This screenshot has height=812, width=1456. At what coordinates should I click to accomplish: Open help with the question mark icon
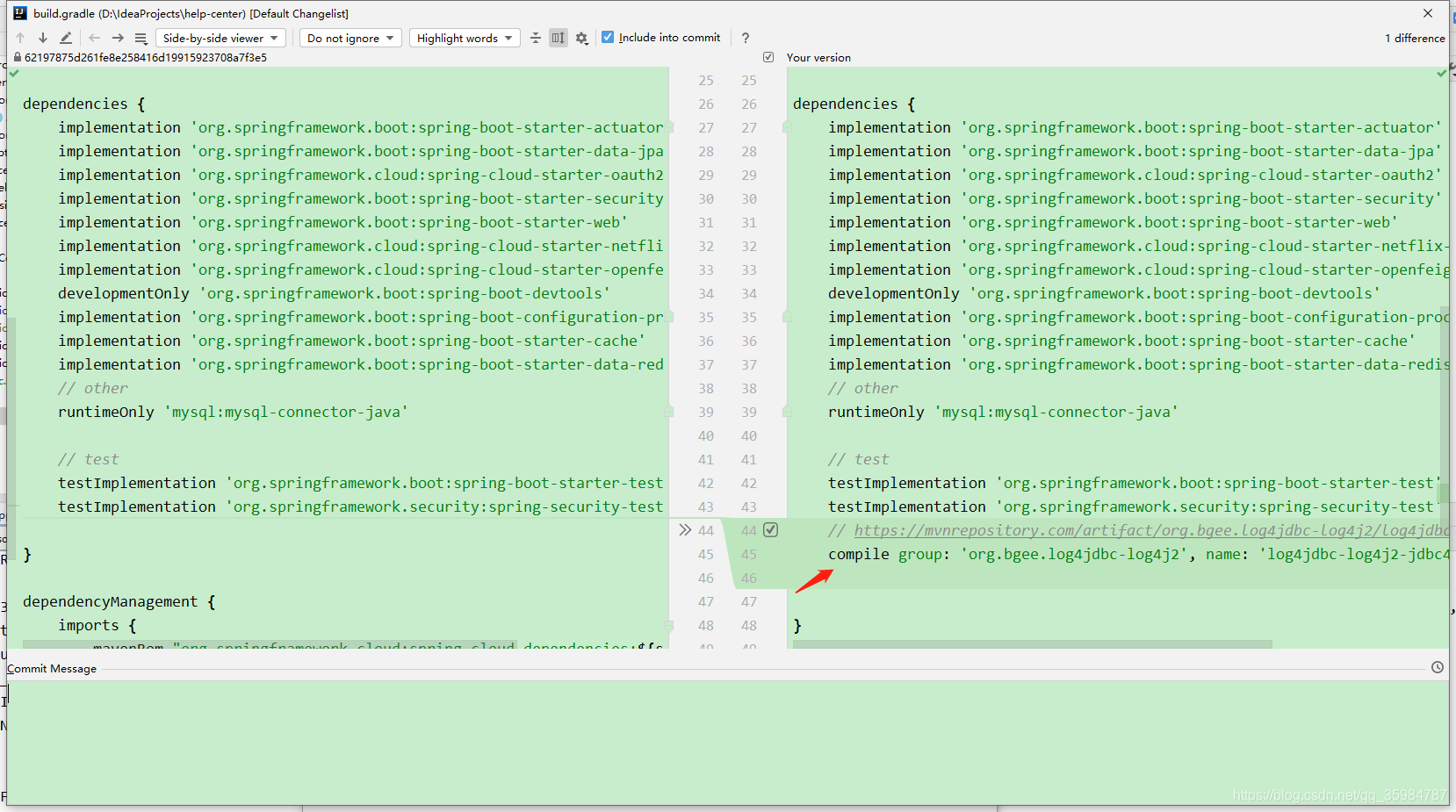pos(745,38)
